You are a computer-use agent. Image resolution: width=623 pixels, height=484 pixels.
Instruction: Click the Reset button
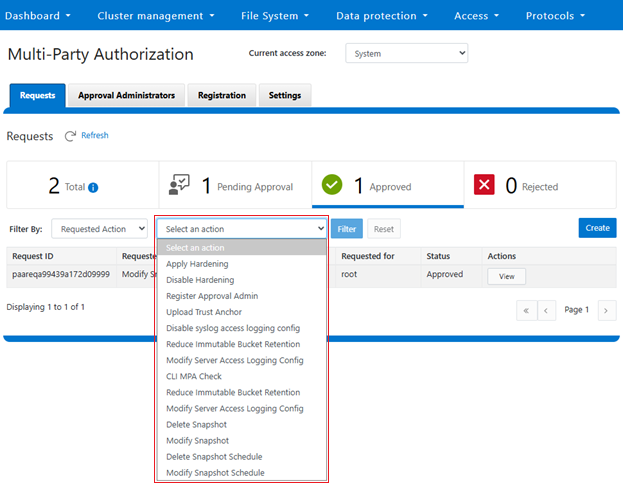point(384,229)
